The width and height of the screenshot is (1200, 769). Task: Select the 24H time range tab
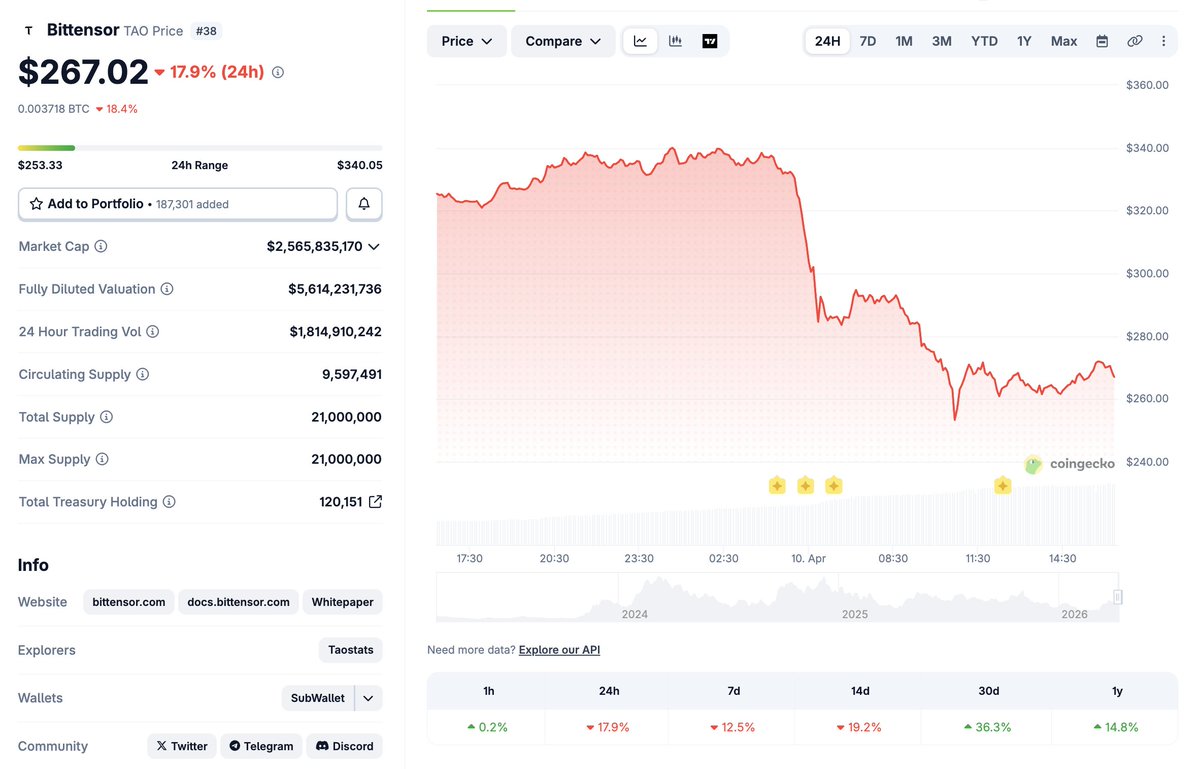827,41
